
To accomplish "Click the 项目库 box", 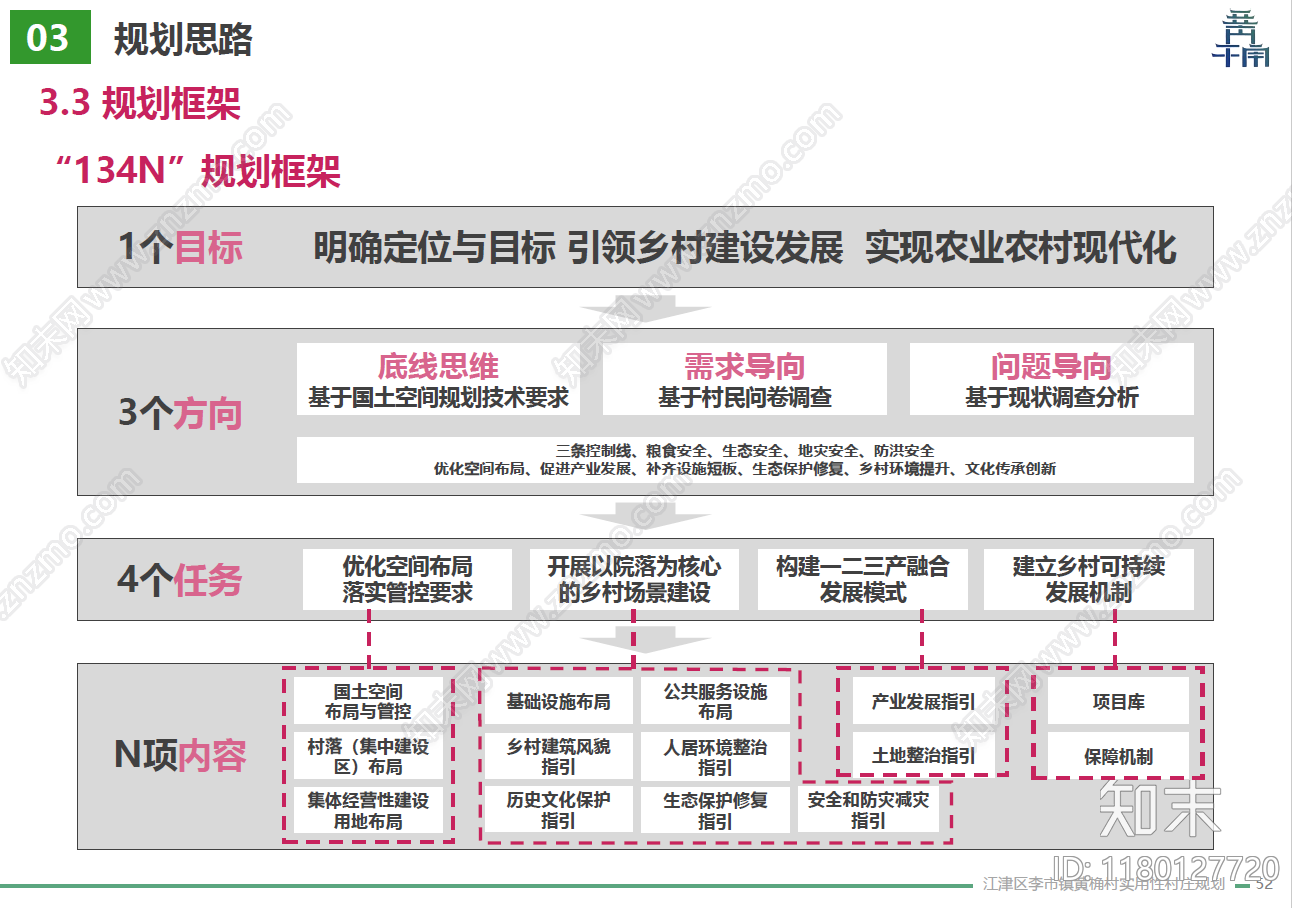I will pos(1118,701).
